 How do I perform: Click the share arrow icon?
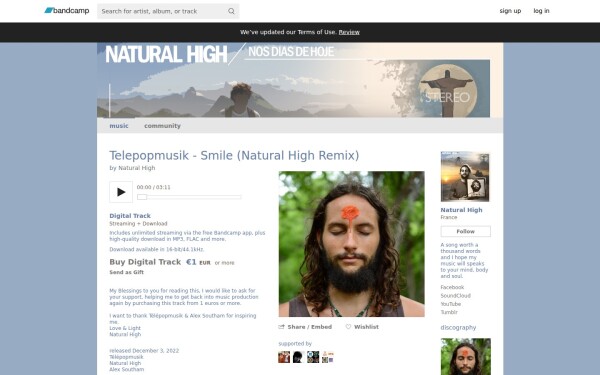pos(282,327)
